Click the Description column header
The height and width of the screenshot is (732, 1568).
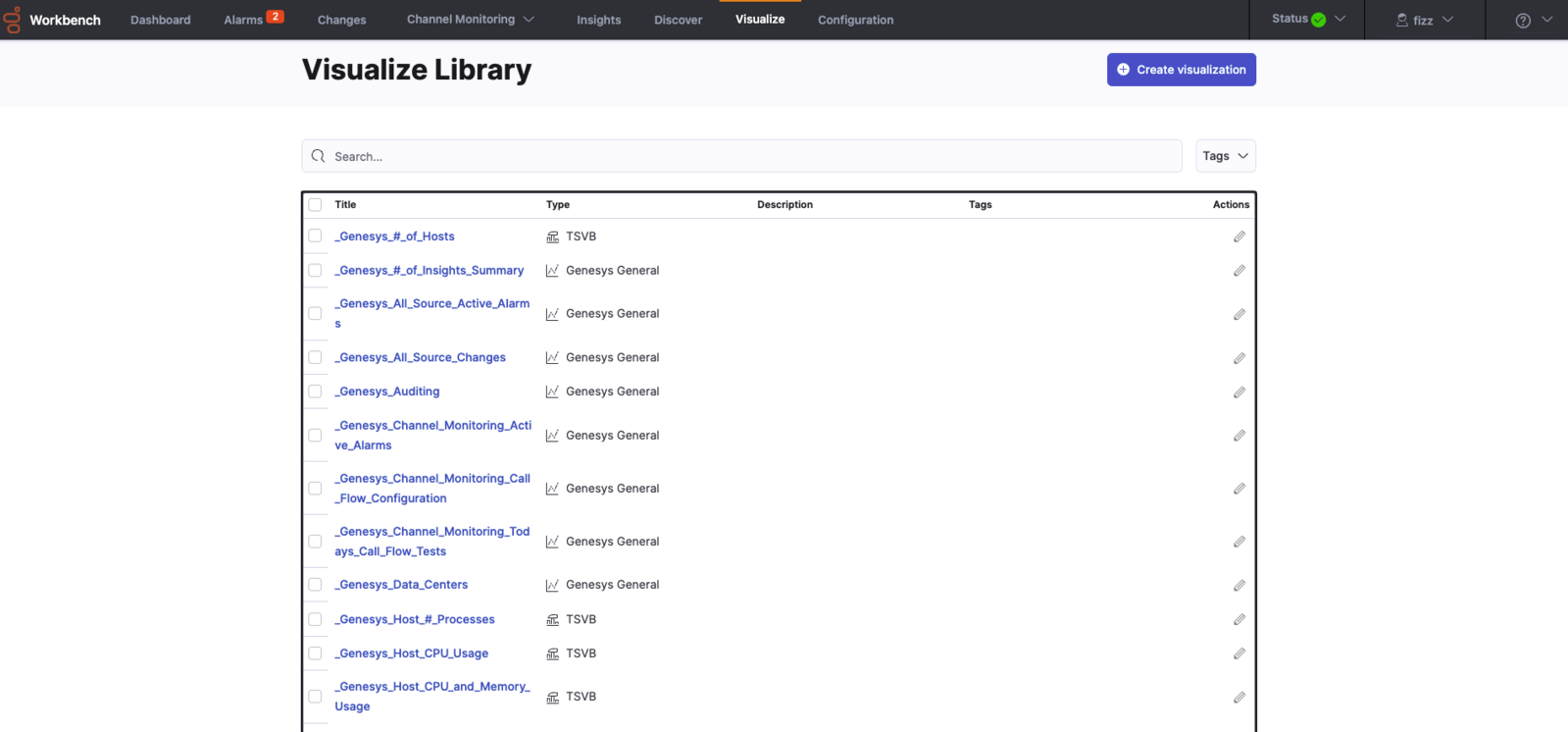click(x=784, y=205)
